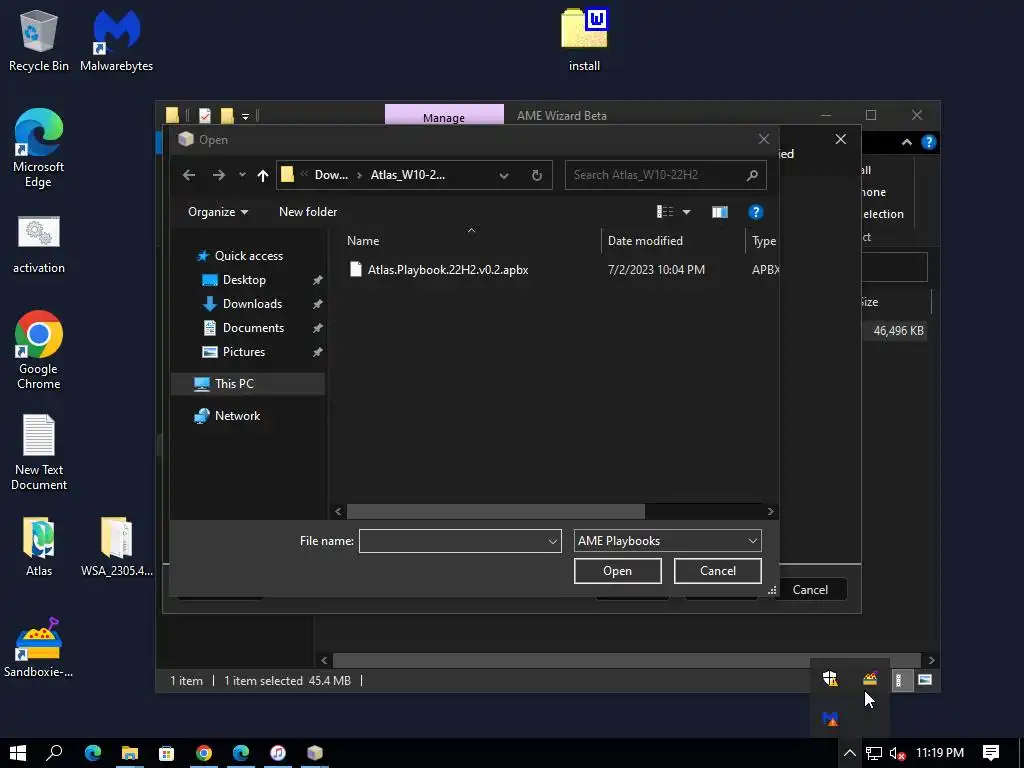Select the Atlas folder on the desktop
Image resolution: width=1024 pixels, height=768 pixels.
[x=39, y=547]
